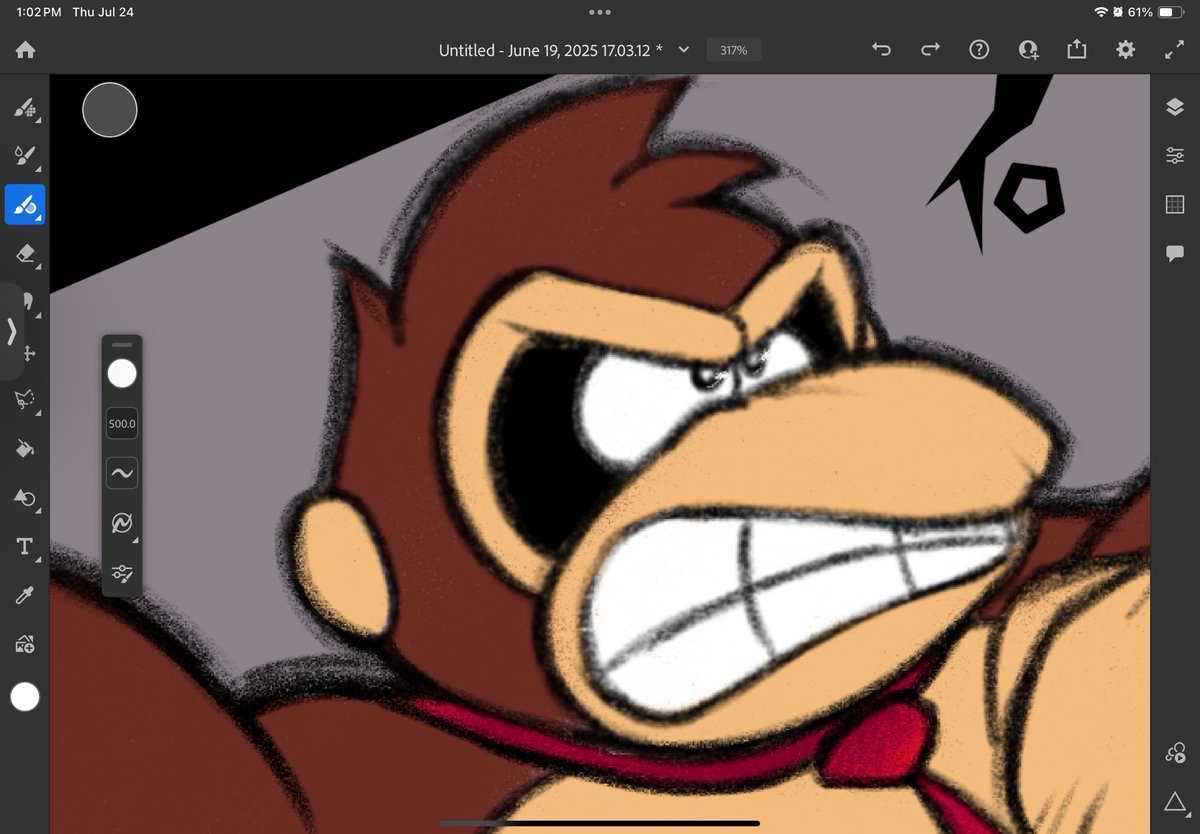1200x834 pixels.
Task: Select the Vector brushes tool
Action: pos(25,204)
